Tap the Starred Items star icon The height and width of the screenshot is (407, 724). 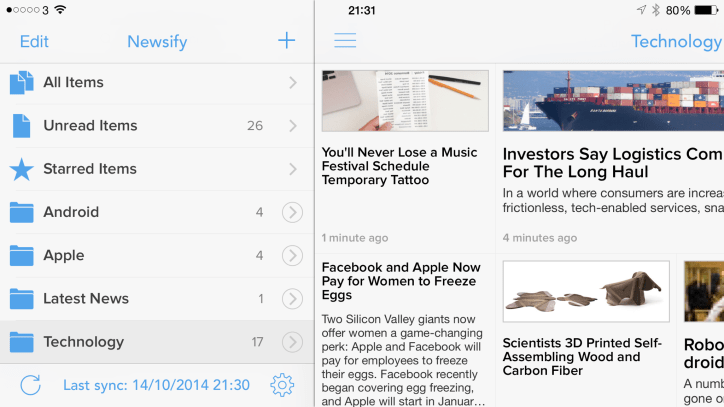(21, 169)
